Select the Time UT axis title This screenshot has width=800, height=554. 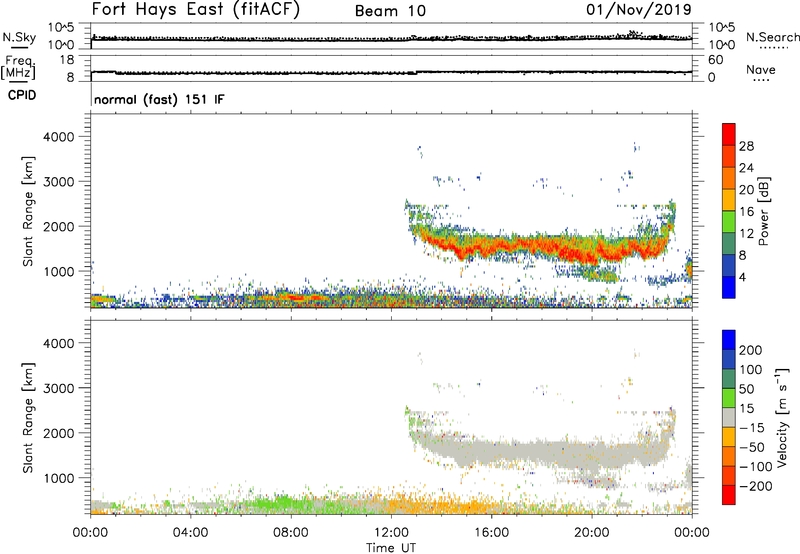coord(391,548)
